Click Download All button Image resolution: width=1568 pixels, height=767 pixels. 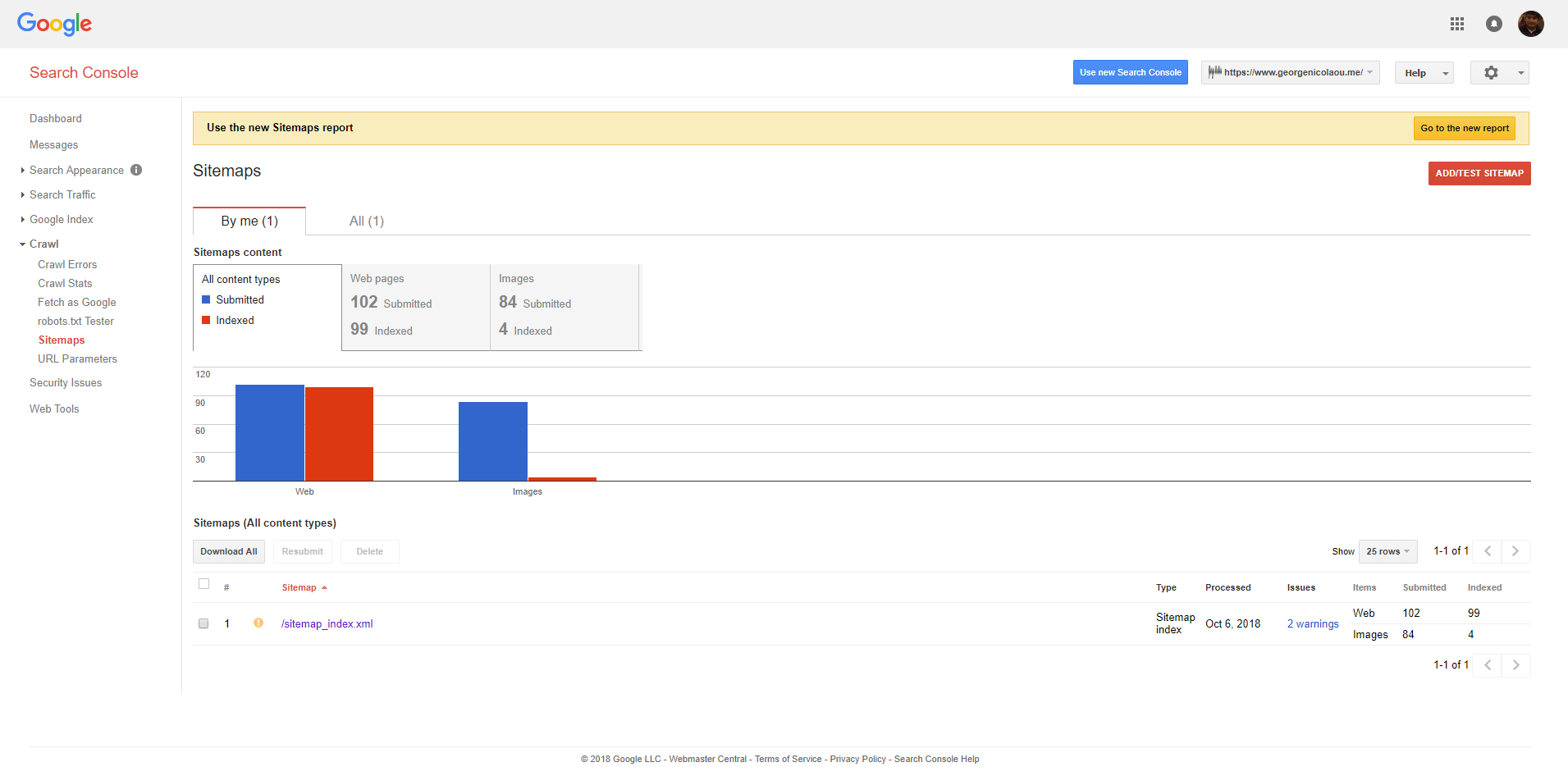[x=229, y=551]
